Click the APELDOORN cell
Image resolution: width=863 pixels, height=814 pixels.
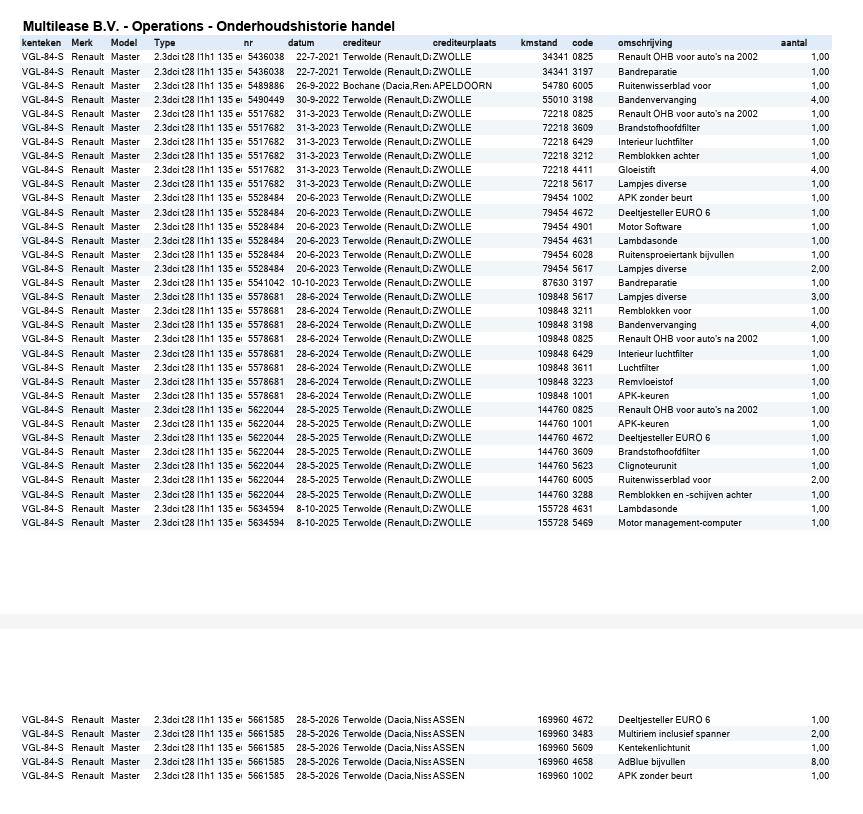(x=462, y=85)
